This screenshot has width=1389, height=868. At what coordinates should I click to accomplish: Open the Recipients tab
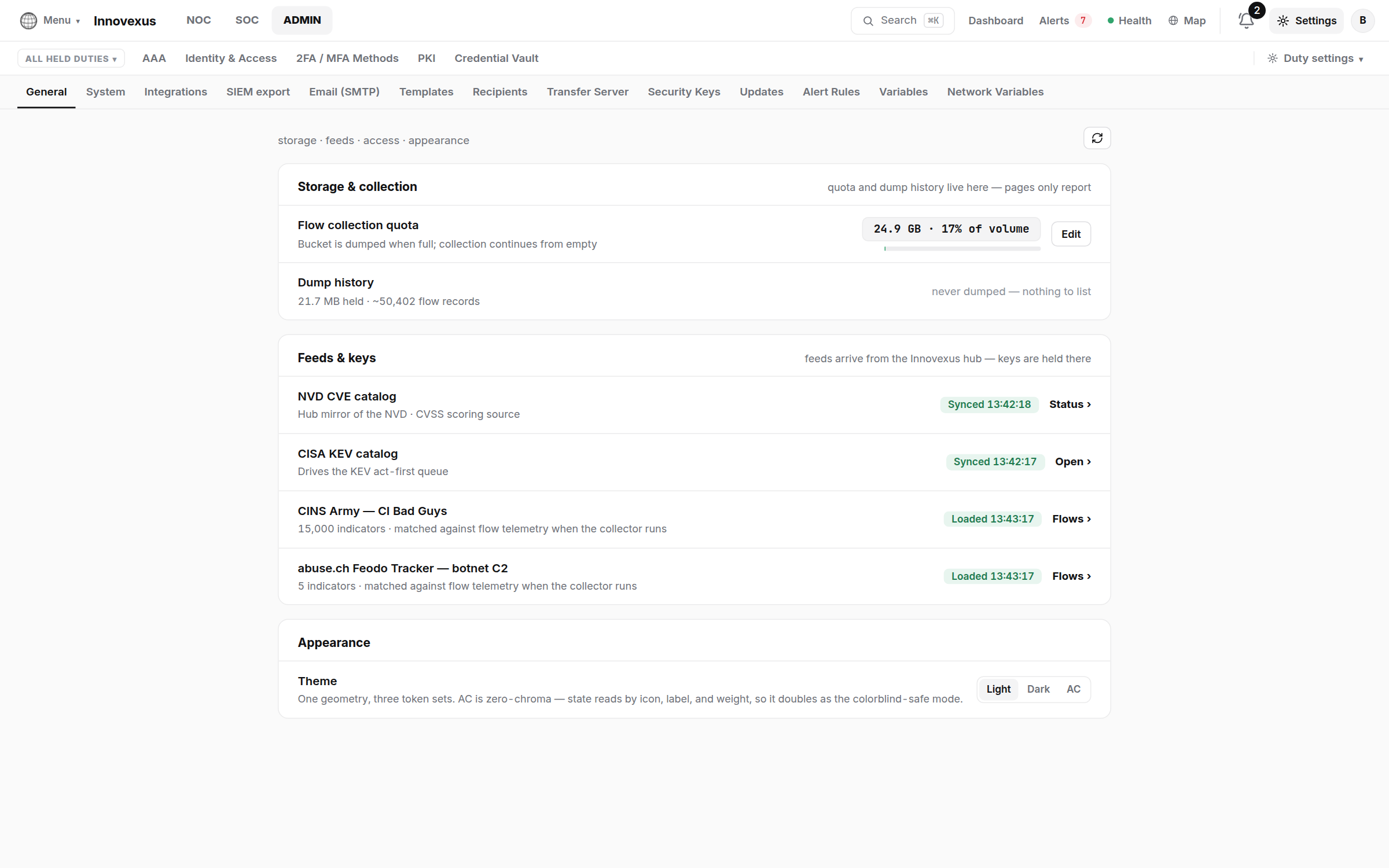[x=500, y=92]
